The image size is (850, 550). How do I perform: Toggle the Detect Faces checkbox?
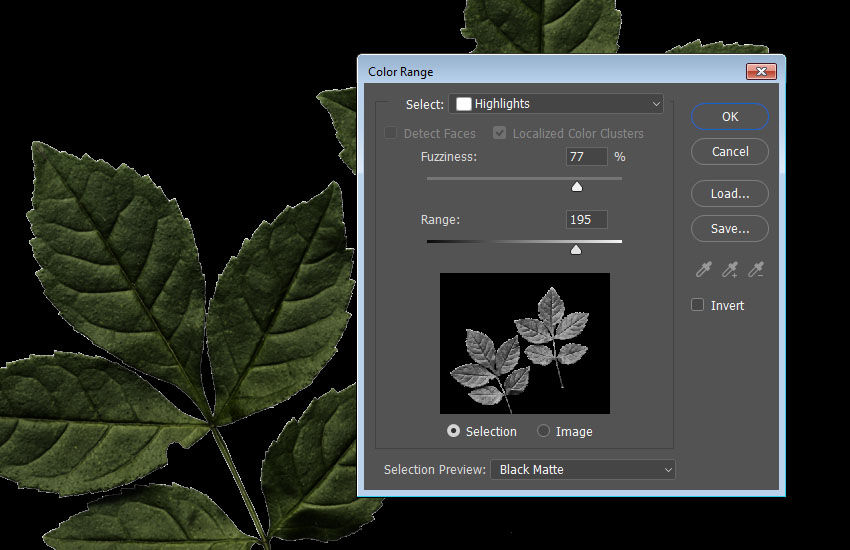pyautogui.click(x=390, y=133)
